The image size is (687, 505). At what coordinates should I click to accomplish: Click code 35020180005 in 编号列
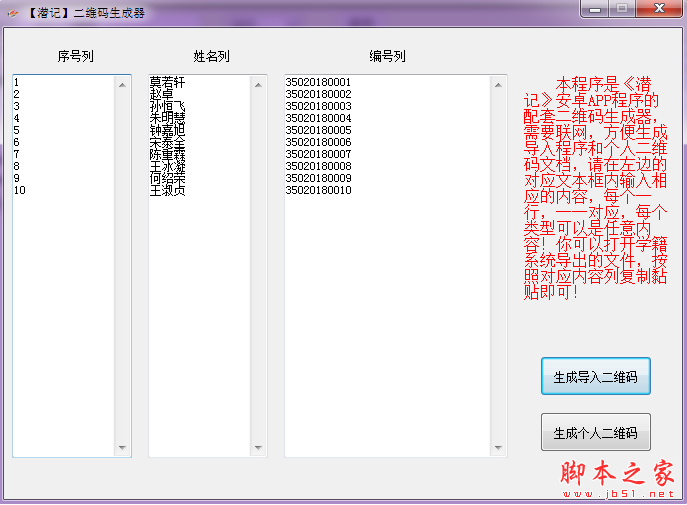[x=319, y=130]
